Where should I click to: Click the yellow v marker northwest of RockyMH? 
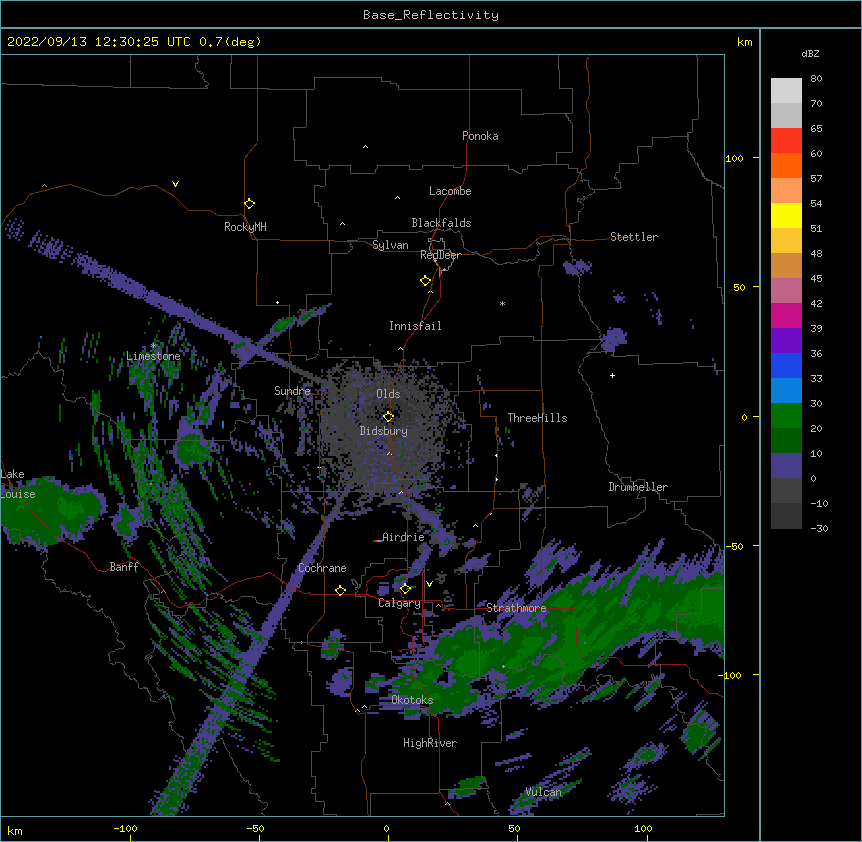tap(175, 184)
